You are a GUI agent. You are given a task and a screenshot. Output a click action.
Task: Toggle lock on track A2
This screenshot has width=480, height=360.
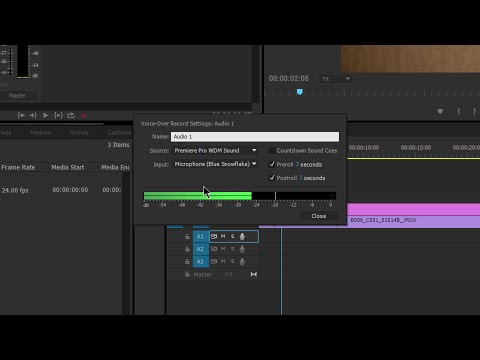[187, 249]
